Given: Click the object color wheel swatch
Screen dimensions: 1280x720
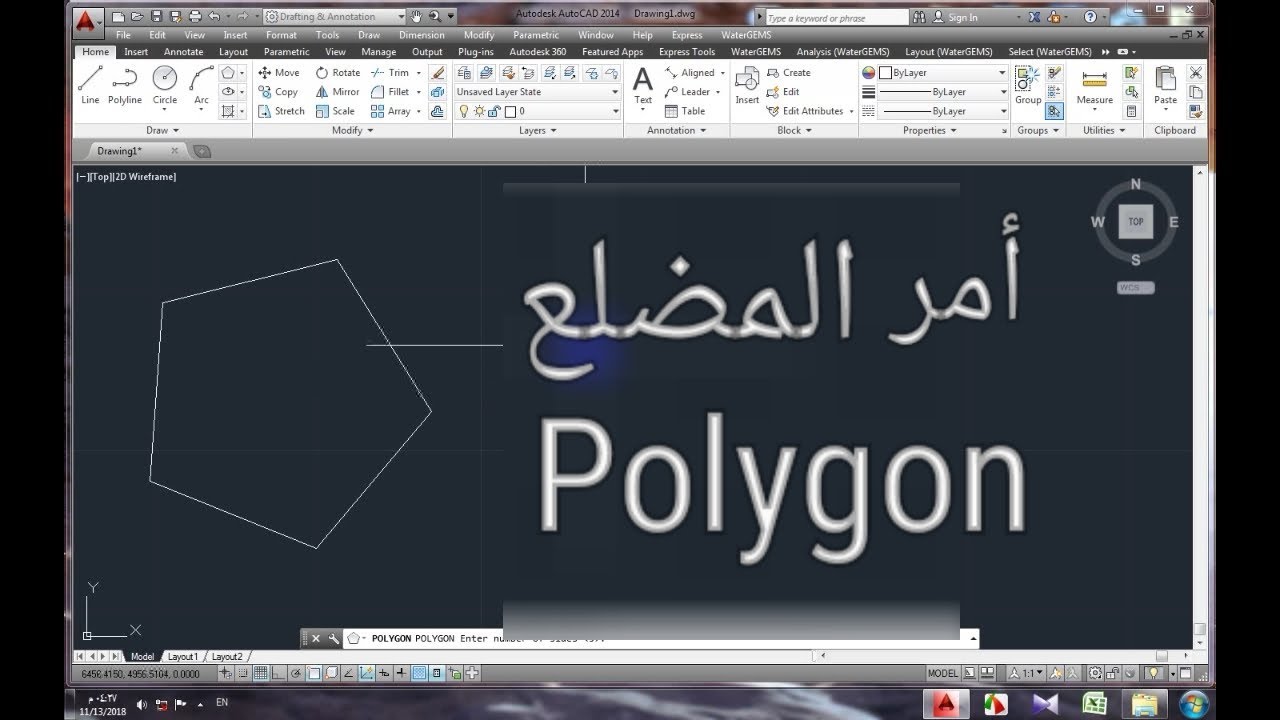Looking at the screenshot, I should click(868, 73).
